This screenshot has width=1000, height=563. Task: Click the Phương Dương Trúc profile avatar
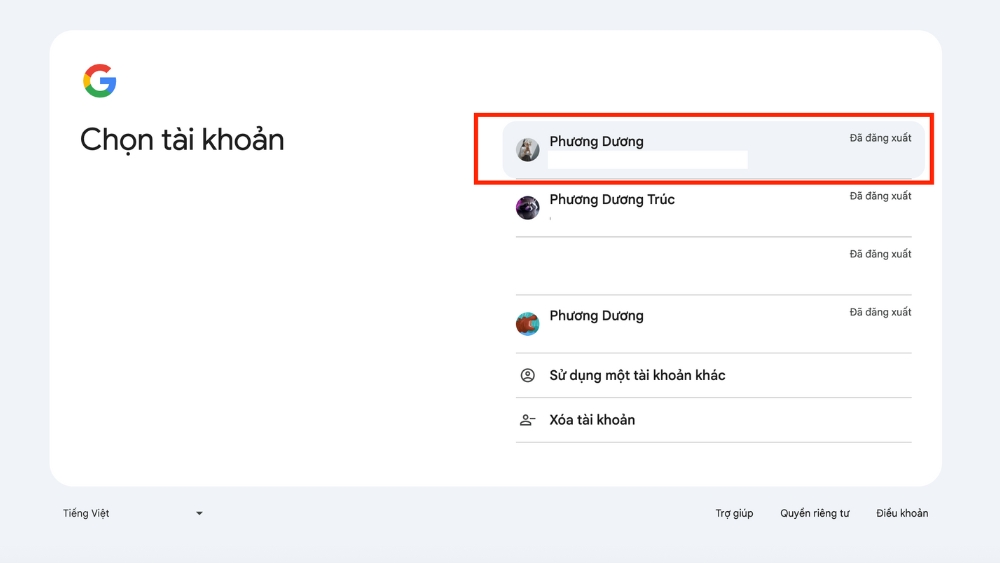528,208
